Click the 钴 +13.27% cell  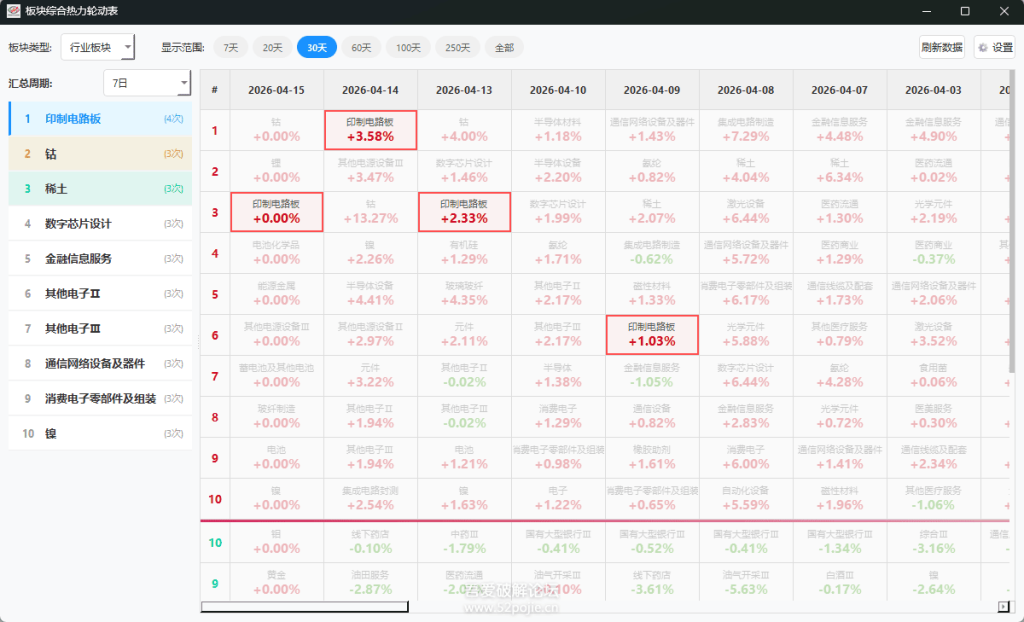click(x=370, y=212)
